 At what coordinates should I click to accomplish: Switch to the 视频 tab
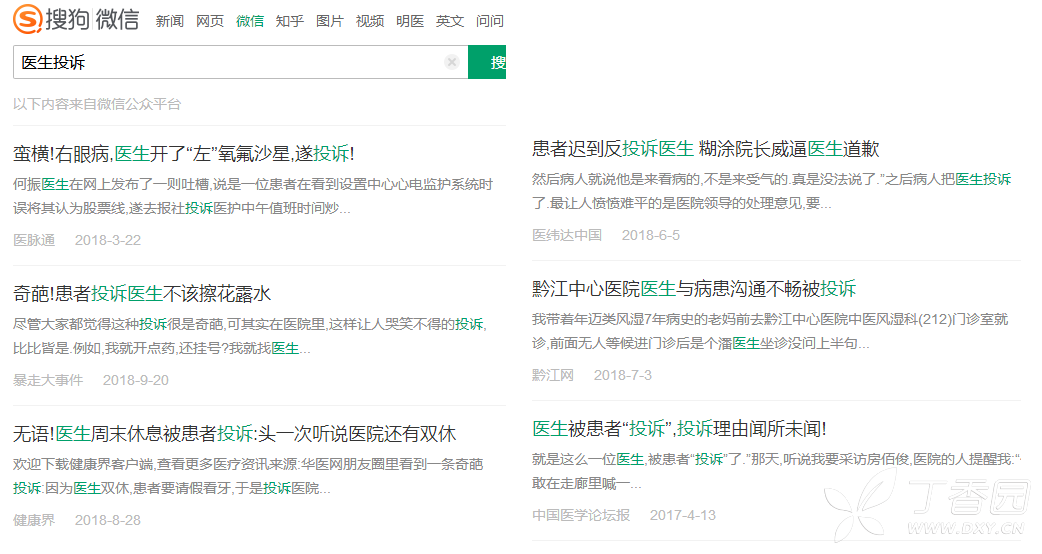tap(370, 21)
